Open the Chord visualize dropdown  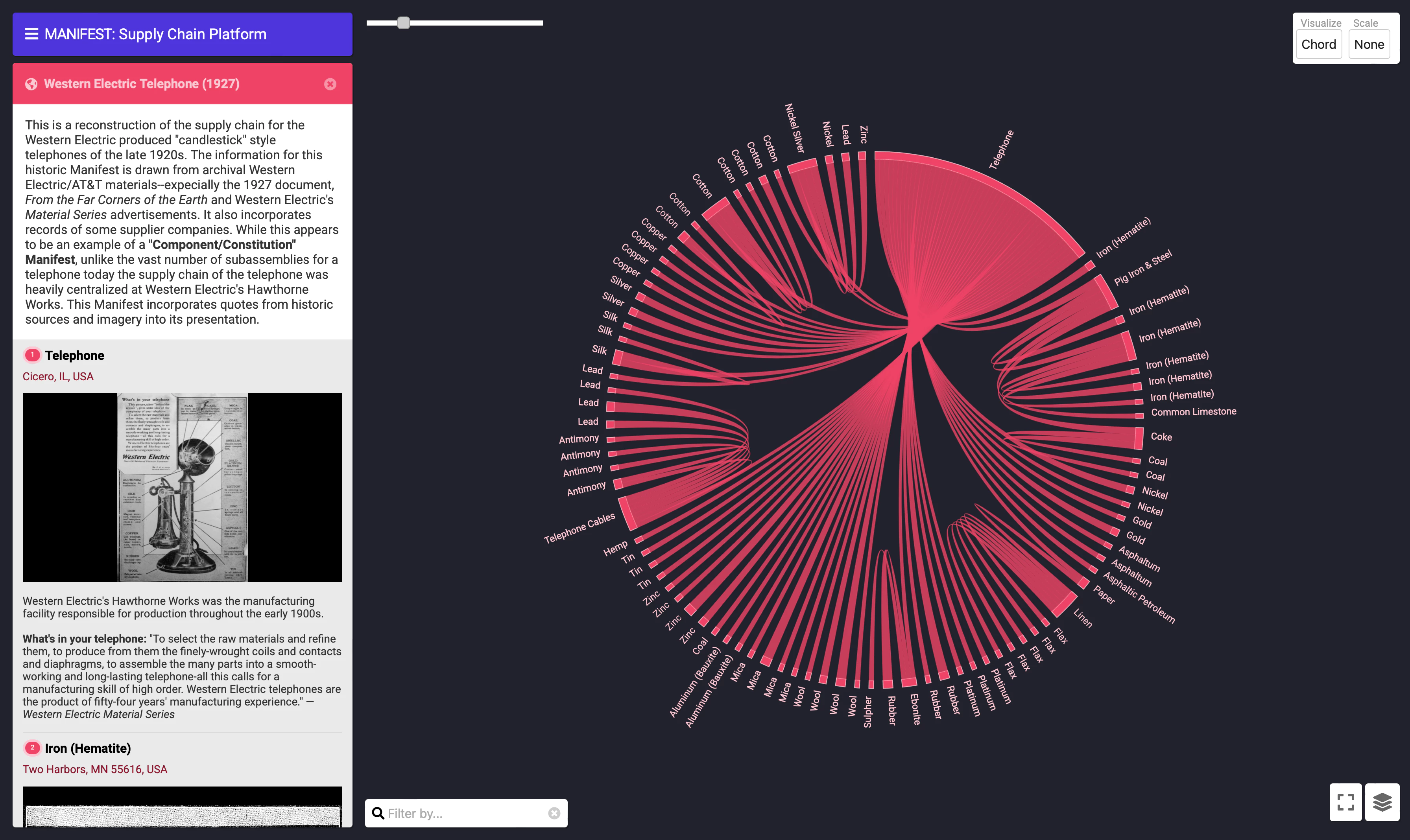(1318, 44)
